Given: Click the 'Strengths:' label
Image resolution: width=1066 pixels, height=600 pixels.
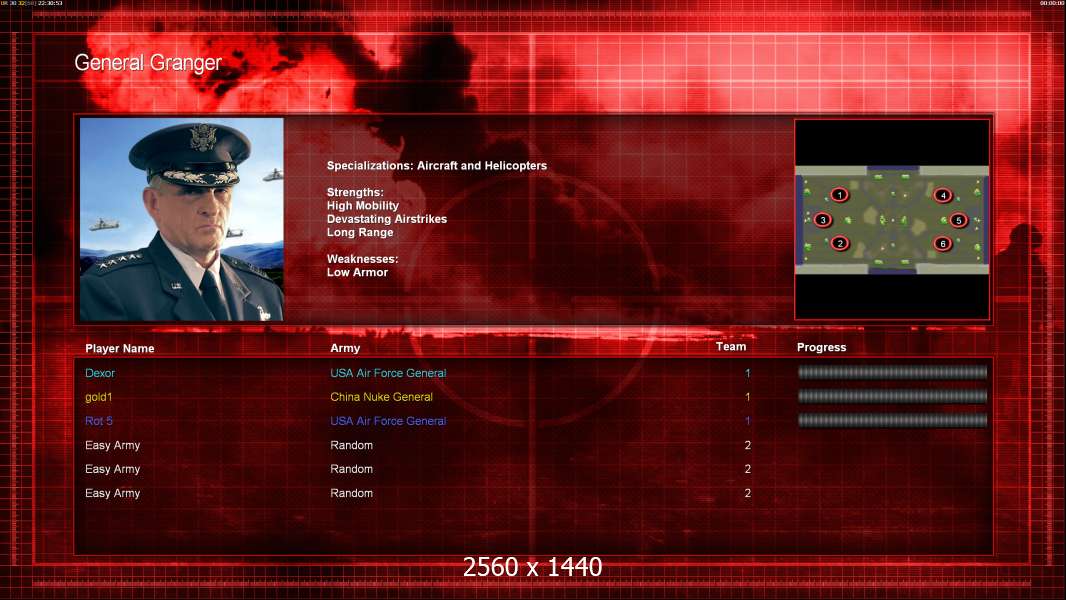Looking at the screenshot, I should click(355, 192).
